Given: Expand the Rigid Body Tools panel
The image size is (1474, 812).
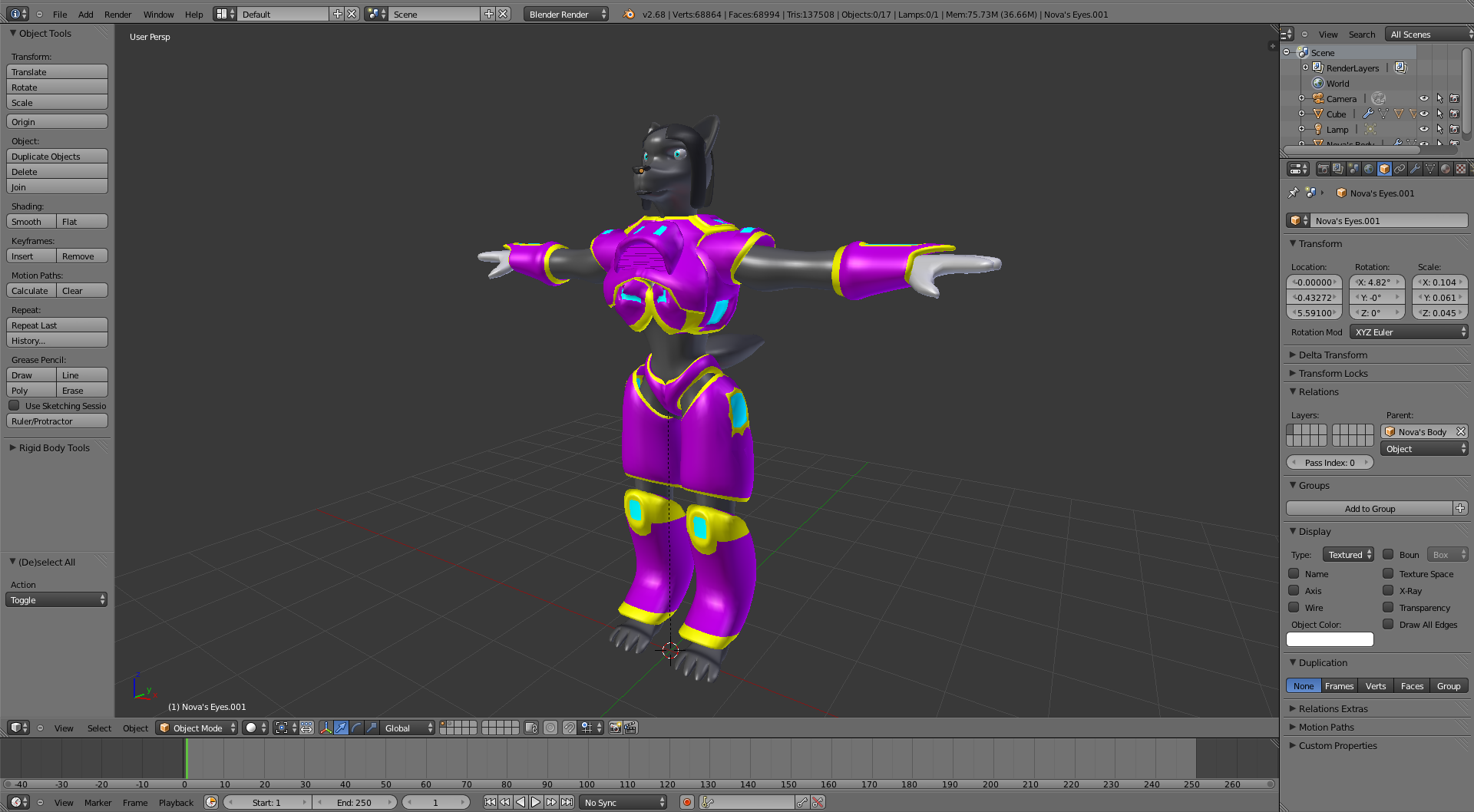Looking at the screenshot, I should click(54, 447).
